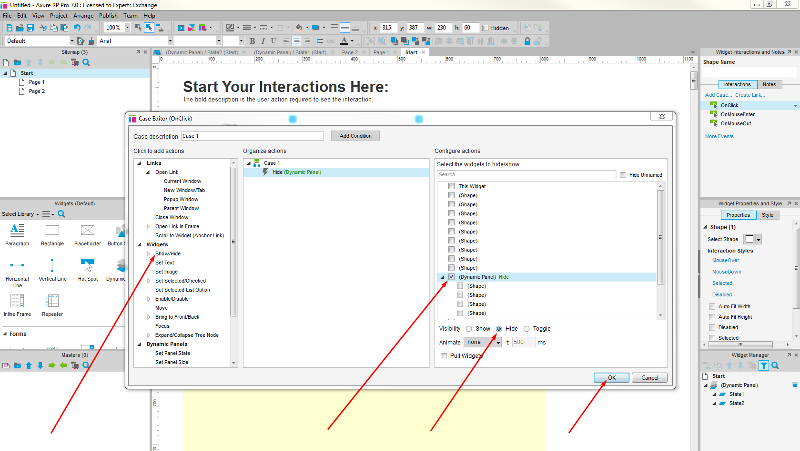Click the Sitemap search magnifier icon
Viewport: 800px width, 451px height.
pos(86,62)
